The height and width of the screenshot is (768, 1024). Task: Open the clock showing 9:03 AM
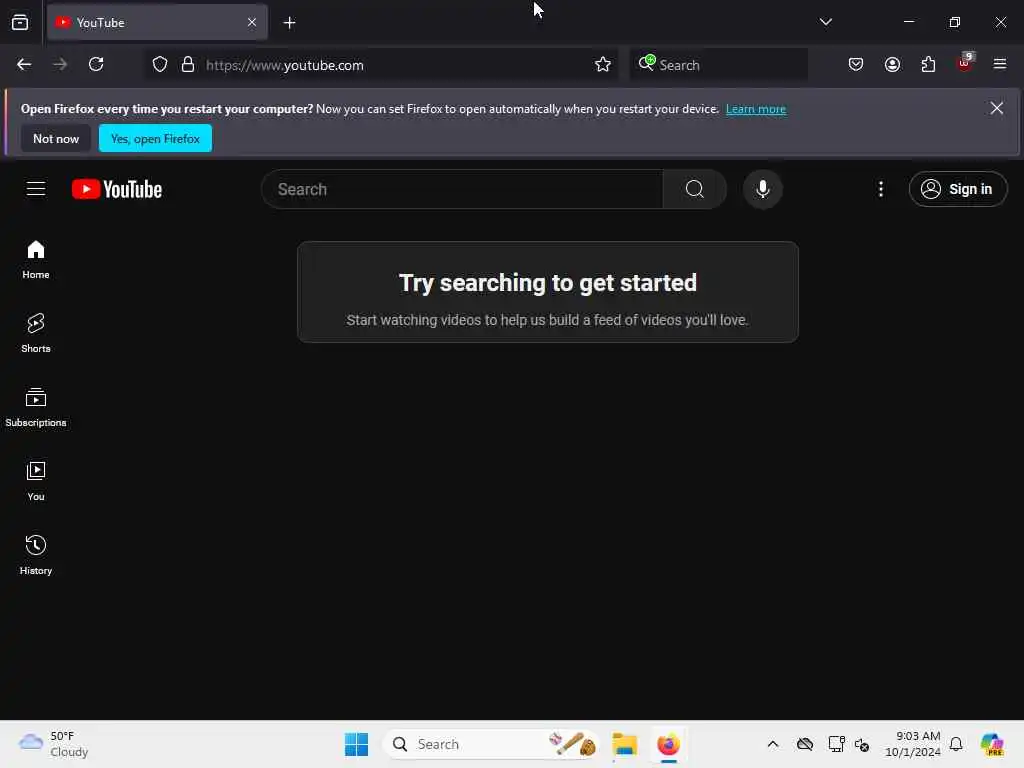913,744
